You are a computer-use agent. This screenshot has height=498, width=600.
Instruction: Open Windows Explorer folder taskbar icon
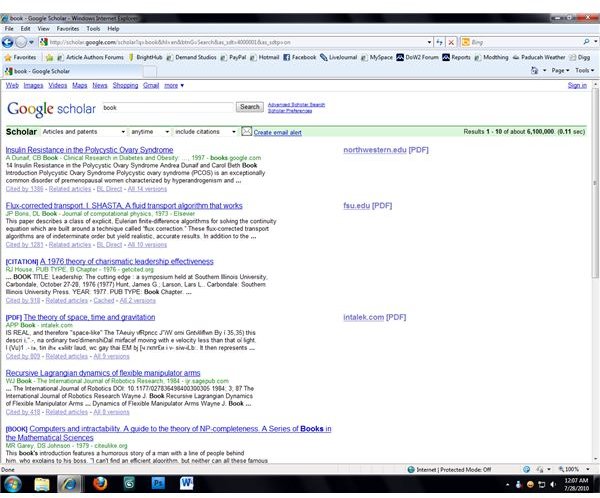click(x=42, y=484)
